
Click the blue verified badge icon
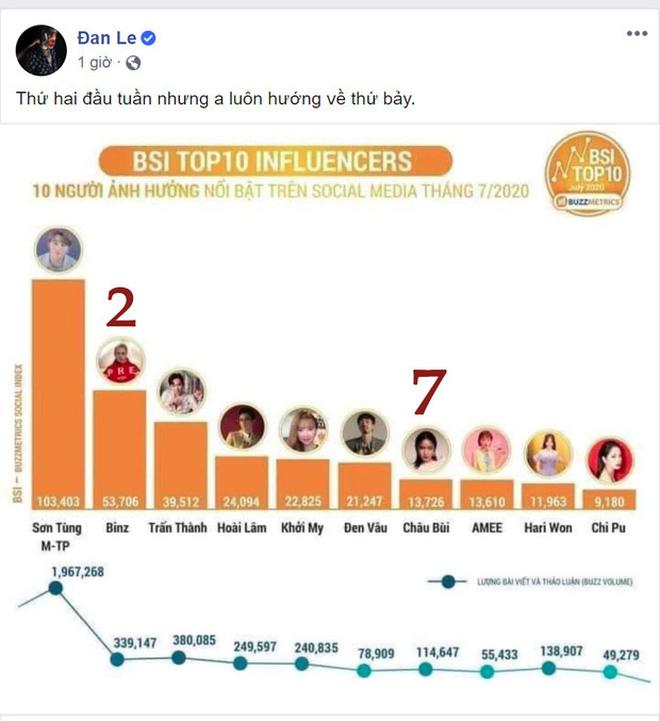pos(149,40)
